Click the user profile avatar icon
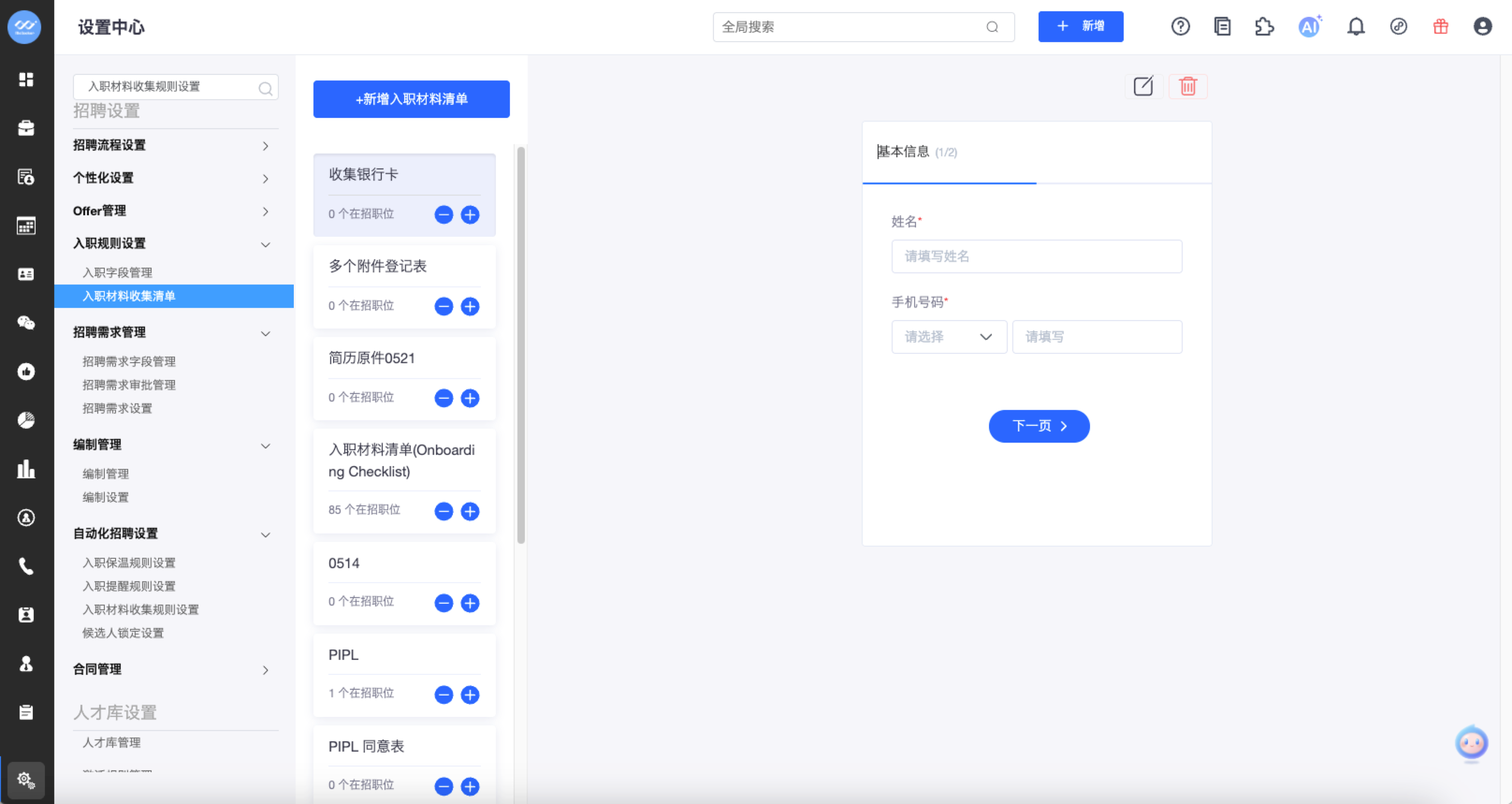1512x804 pixels. click(x=1482, y=26)
